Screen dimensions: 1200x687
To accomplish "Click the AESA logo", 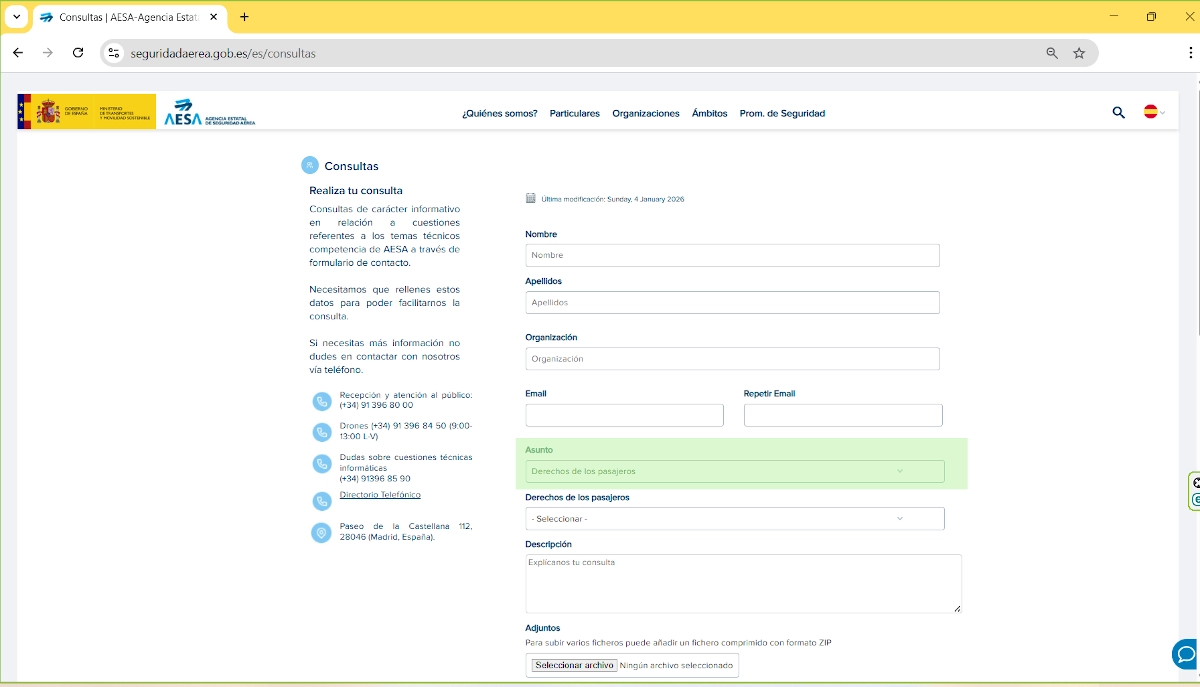I will (x=210, y=112).
